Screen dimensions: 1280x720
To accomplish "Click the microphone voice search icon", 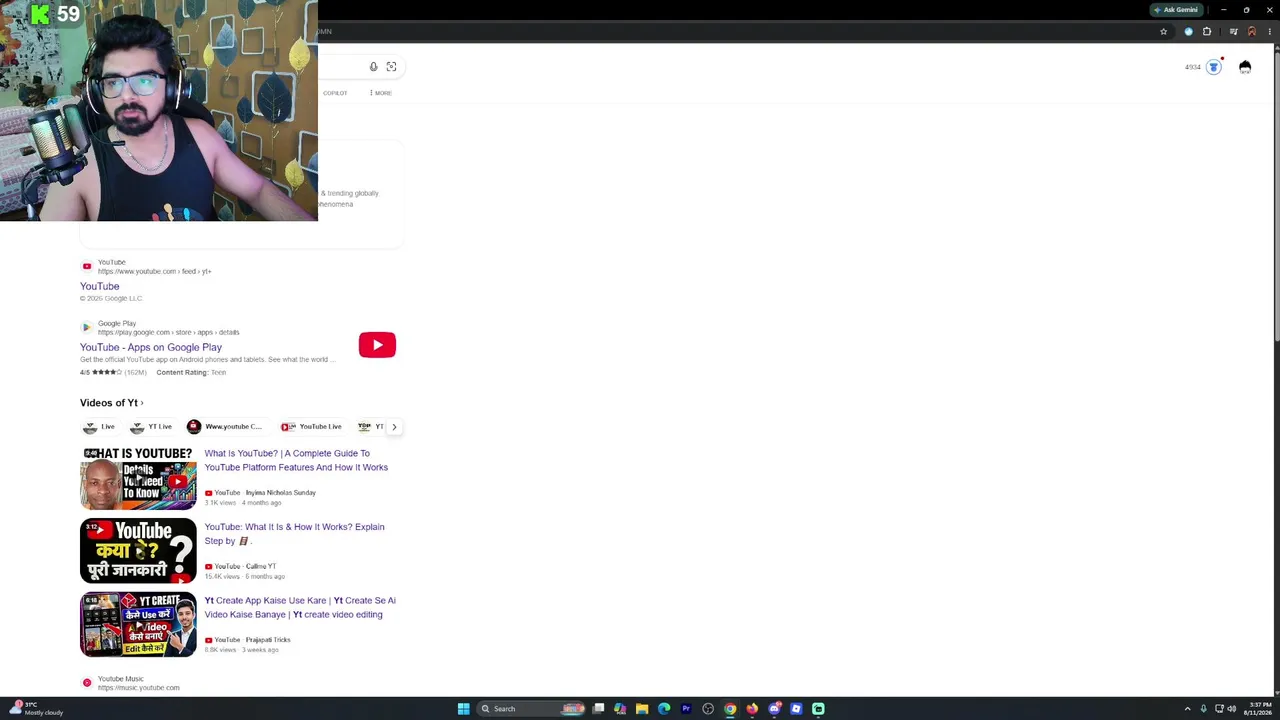I will coord(373,67).
